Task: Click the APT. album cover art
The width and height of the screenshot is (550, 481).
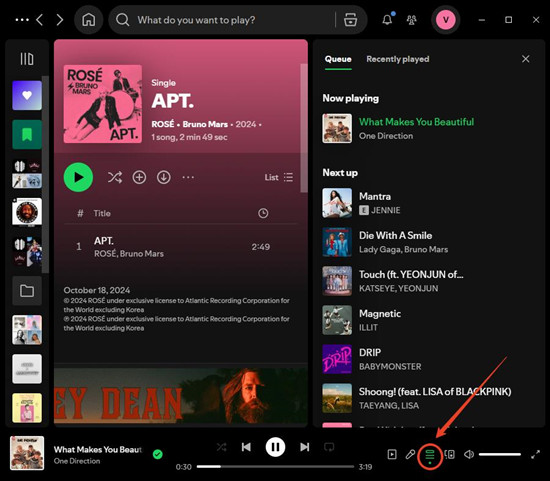Action: click(103, 104)
